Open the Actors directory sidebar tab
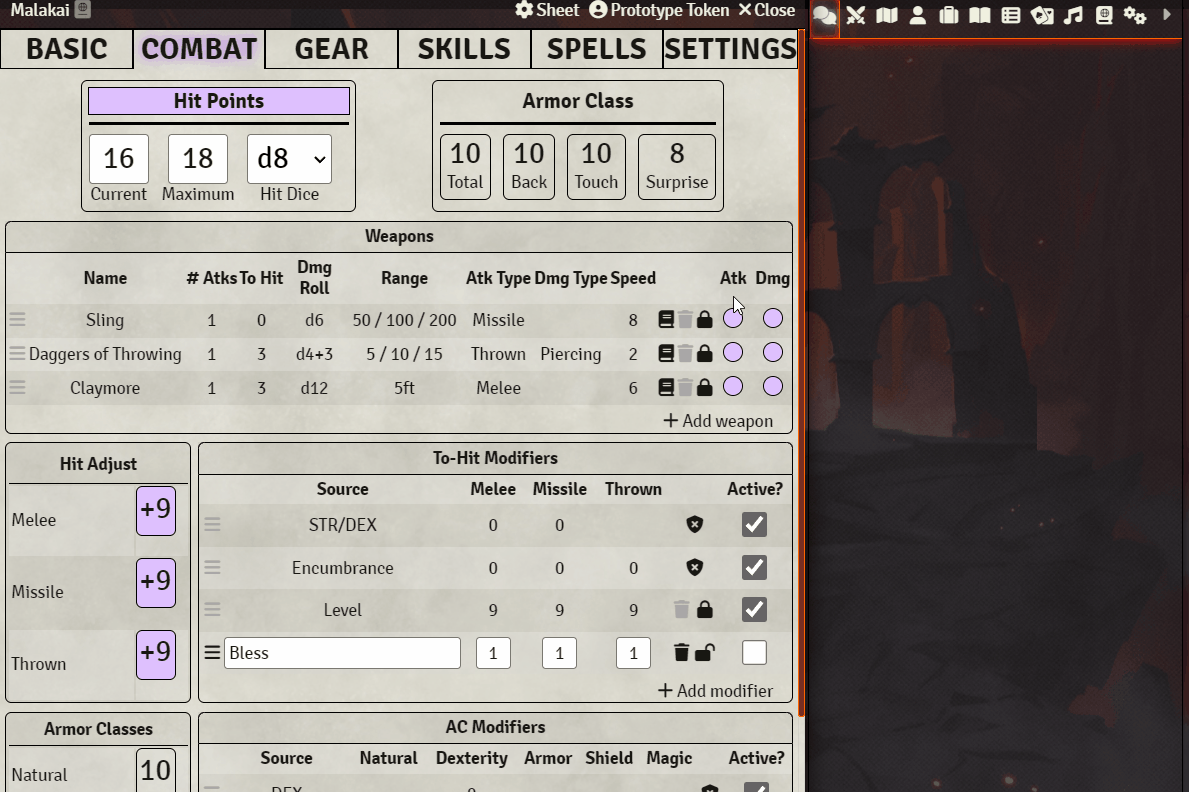 [918, 15]
